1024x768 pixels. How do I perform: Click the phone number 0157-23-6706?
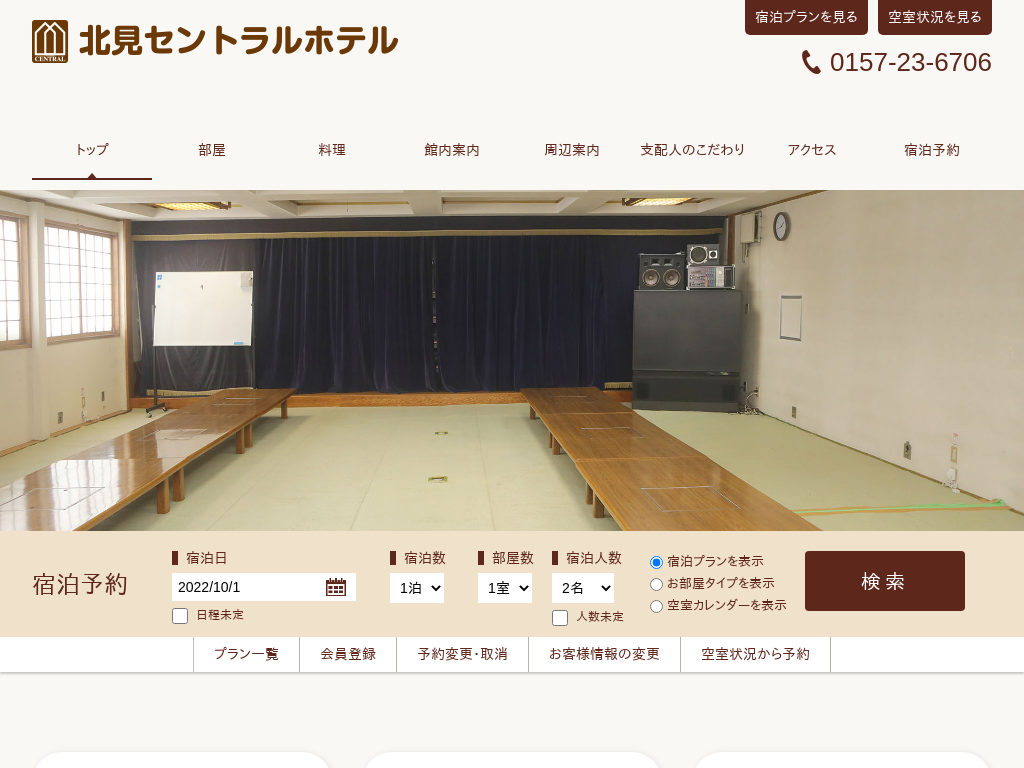910,63
